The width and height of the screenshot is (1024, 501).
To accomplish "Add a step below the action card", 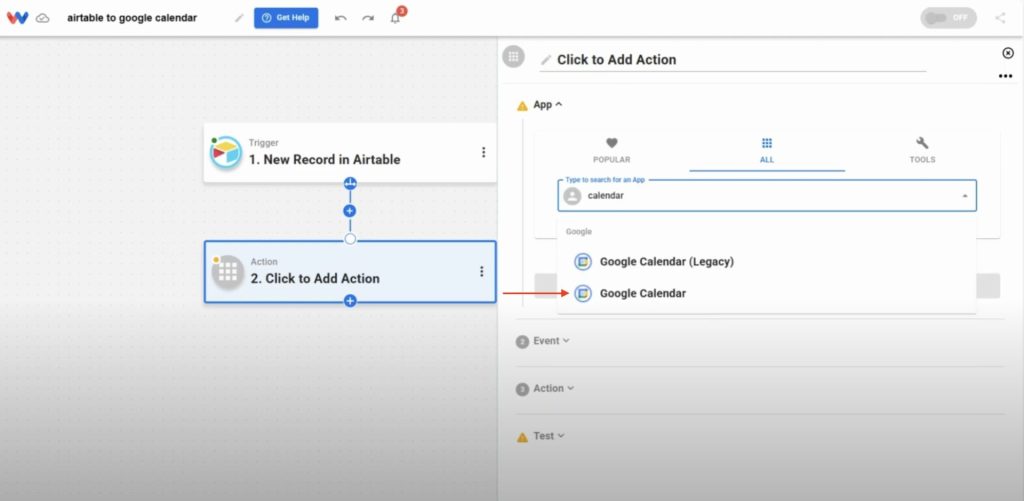I will tap(350, 300).
